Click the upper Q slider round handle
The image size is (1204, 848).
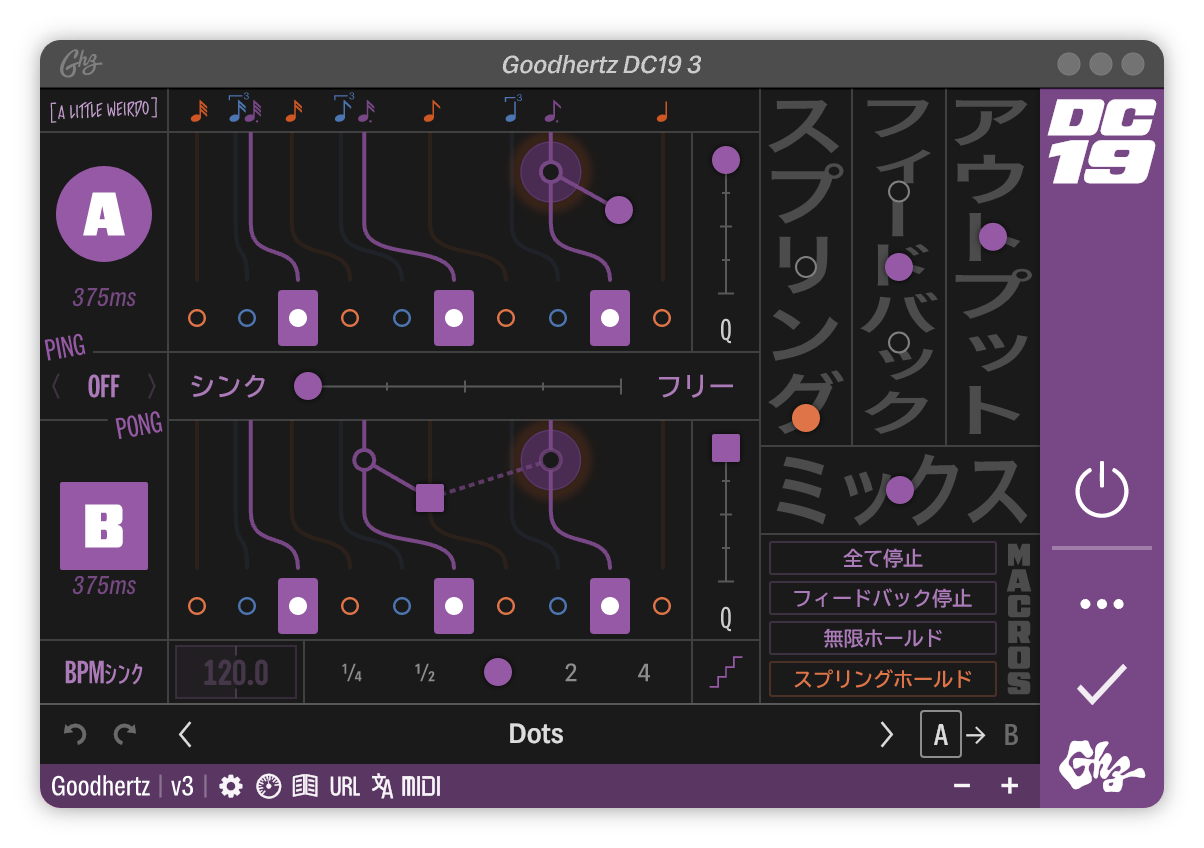point(726,160)
